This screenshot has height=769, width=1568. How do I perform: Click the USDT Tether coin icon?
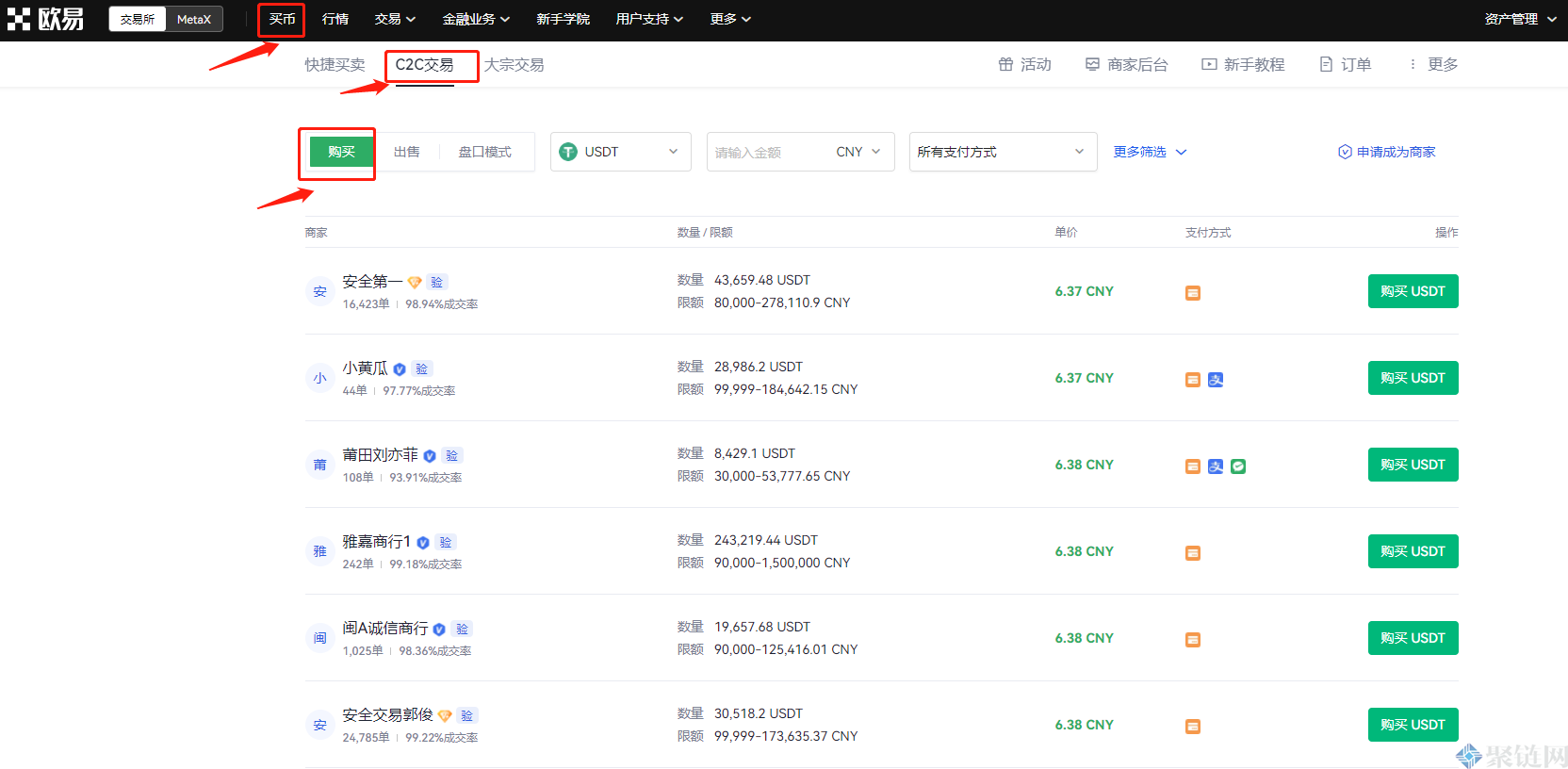tap(568, 152)
